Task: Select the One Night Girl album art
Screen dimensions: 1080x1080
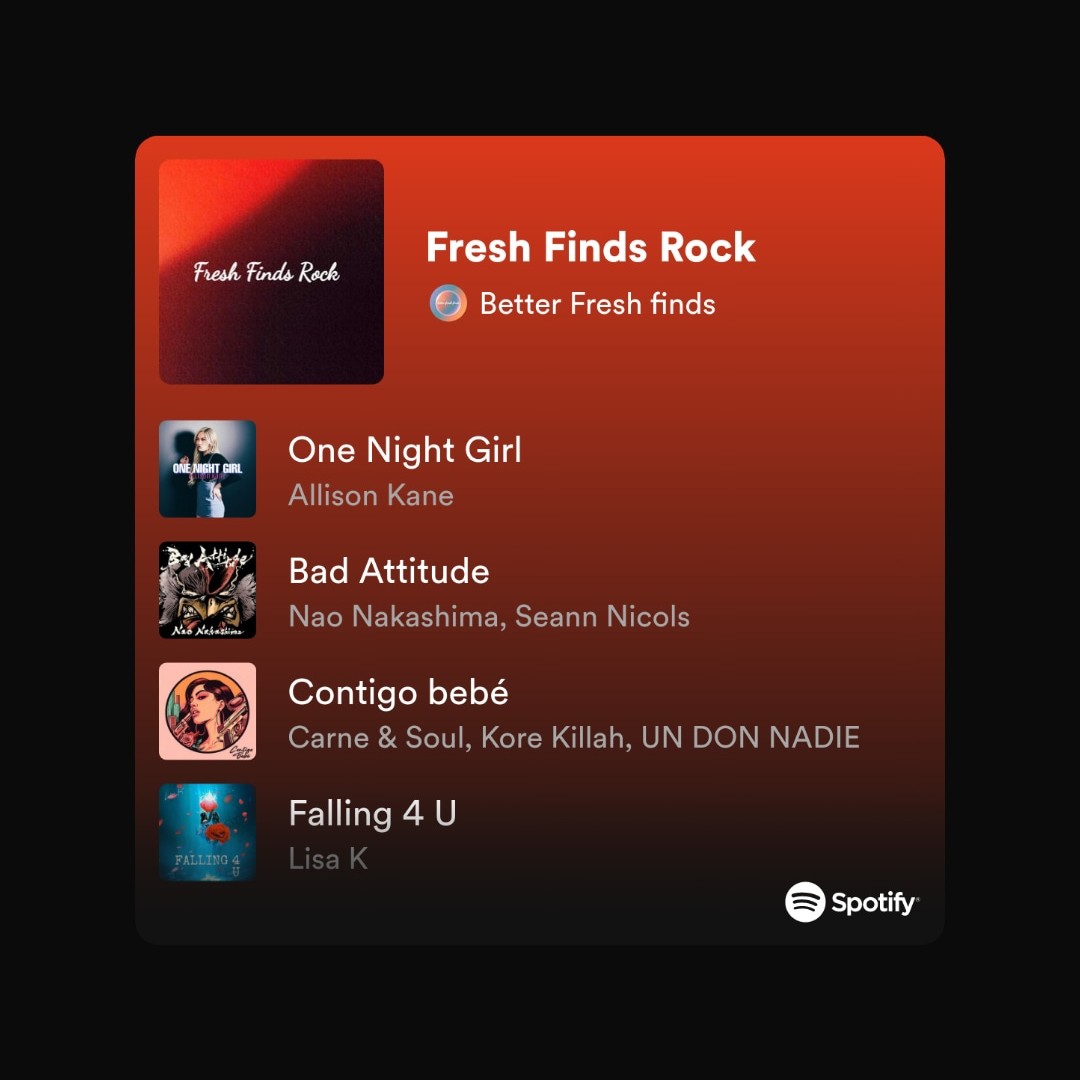Action: point(207,468)
